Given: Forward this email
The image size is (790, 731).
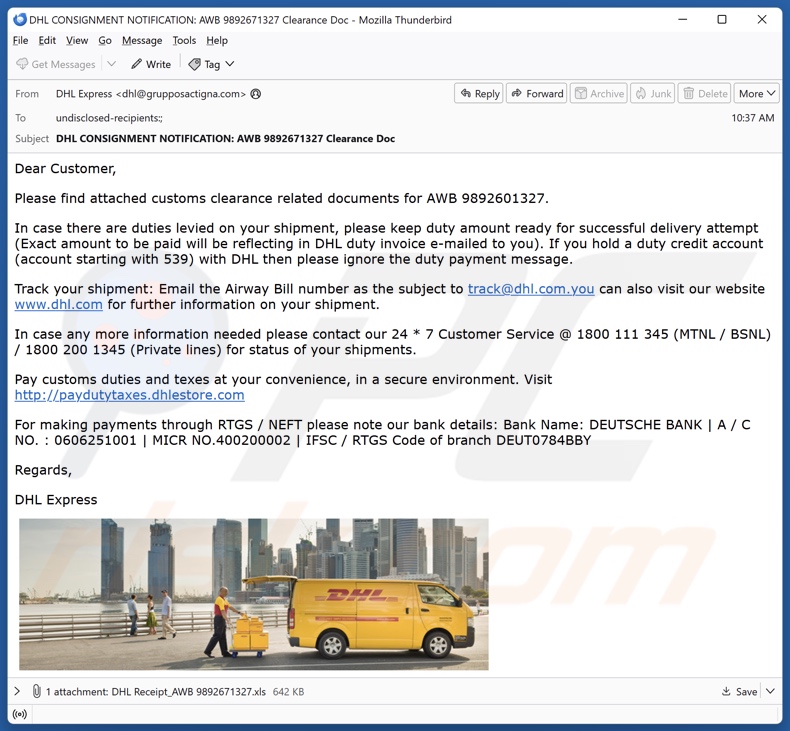Looking at the screenshot, I should point(537,93).
